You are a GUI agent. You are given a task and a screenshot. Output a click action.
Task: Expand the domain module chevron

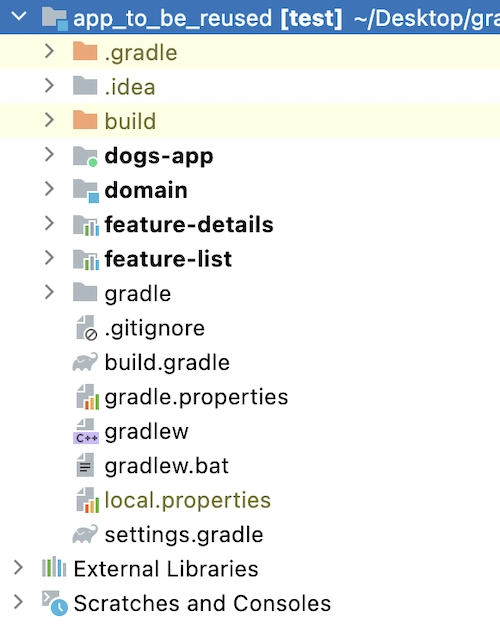49,189
